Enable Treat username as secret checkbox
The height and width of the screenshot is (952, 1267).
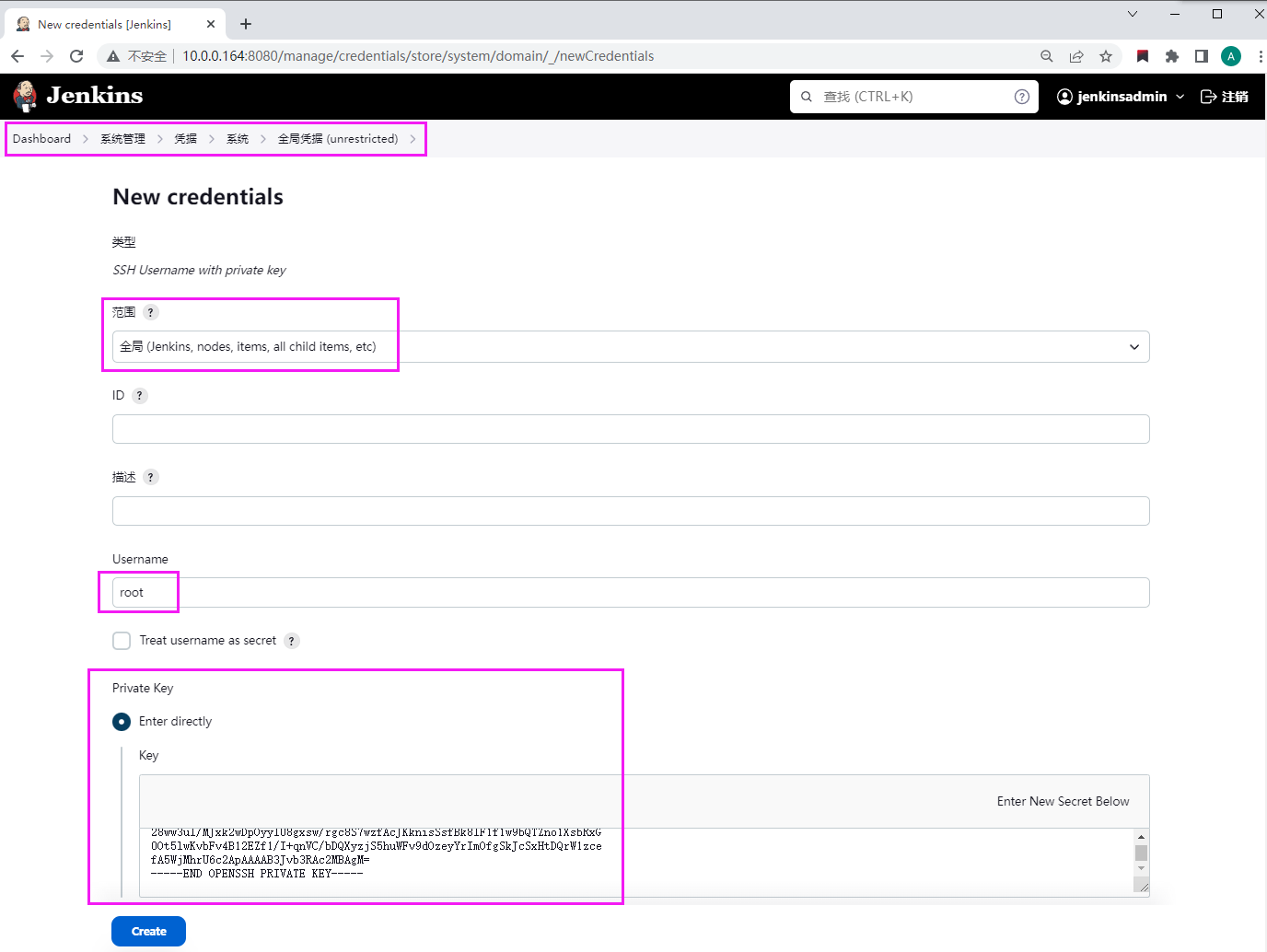click(x=122, y=641)
